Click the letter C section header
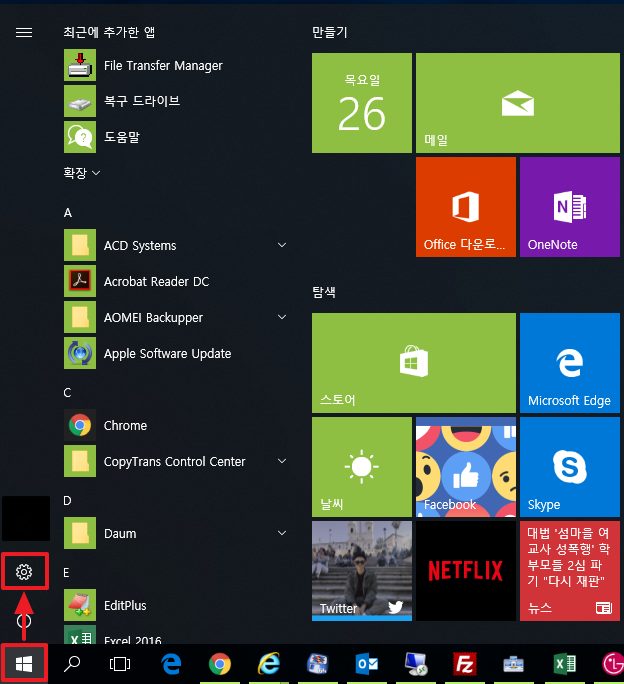The image size is (624, 684). coord(67,393)
